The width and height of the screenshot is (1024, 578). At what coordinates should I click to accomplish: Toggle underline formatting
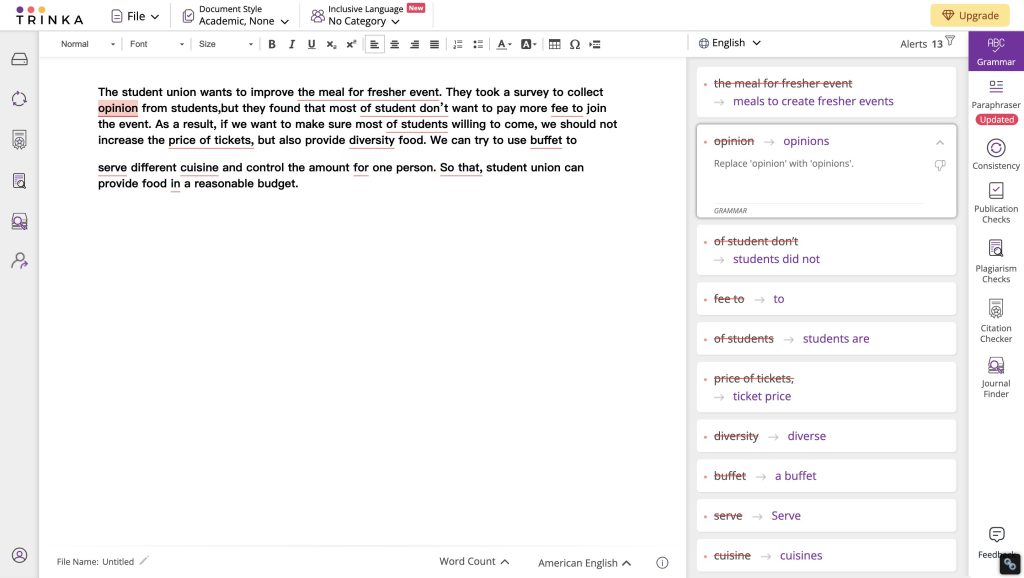[311, 44]
